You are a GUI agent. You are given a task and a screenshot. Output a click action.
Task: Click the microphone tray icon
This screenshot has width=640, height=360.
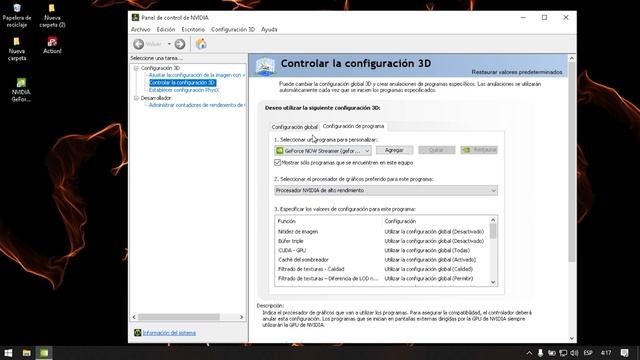(x=540, y=353)
